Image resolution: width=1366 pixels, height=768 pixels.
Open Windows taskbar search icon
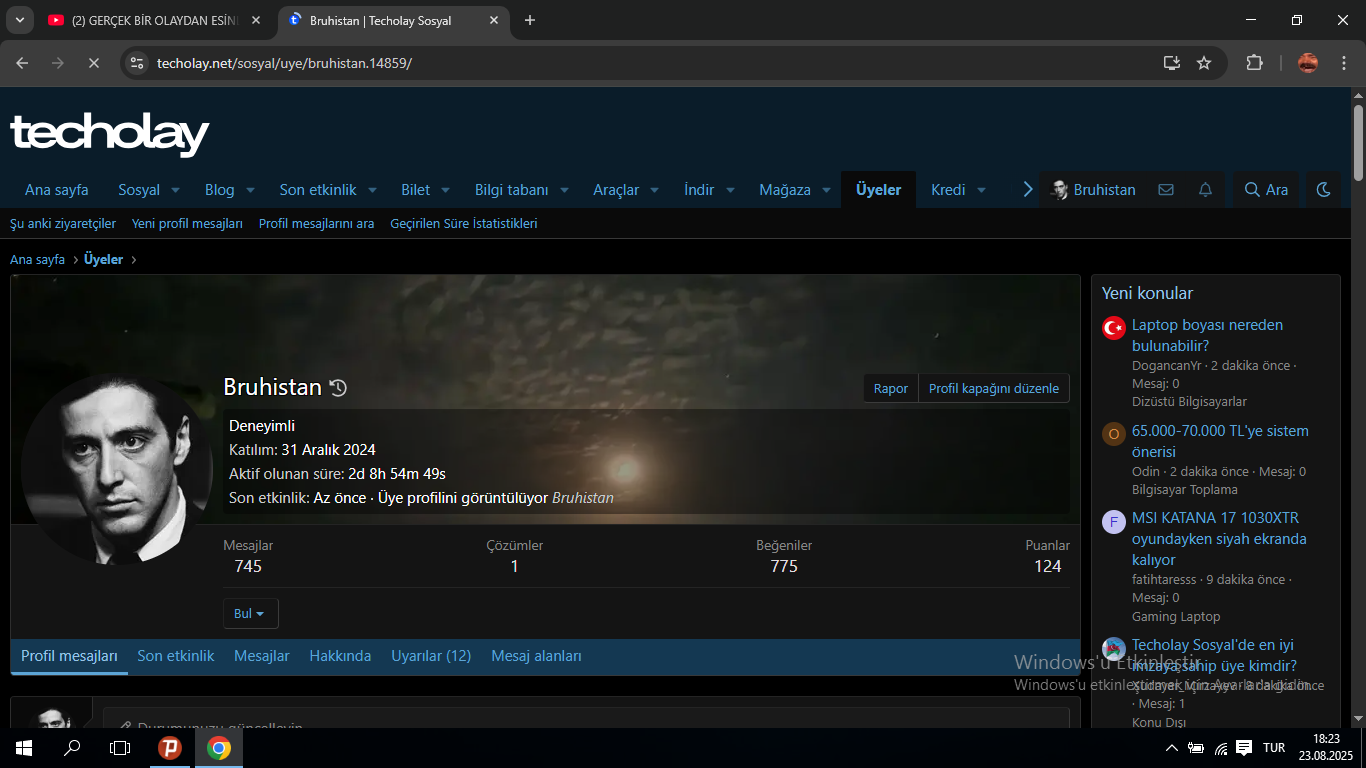pyautogui.click(x=72, y=748)
